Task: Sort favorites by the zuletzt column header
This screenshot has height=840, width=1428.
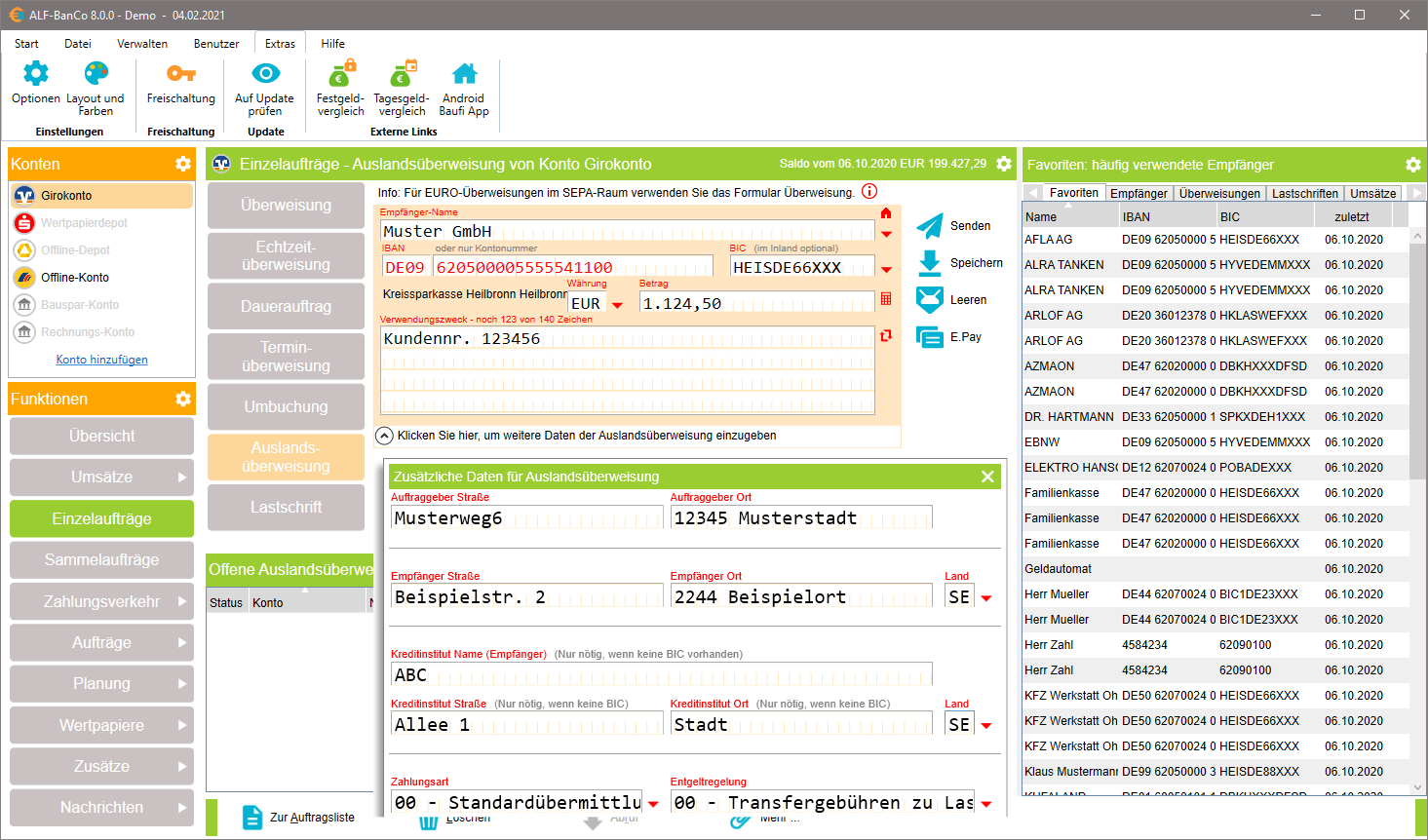Action: click(1352, 217)
